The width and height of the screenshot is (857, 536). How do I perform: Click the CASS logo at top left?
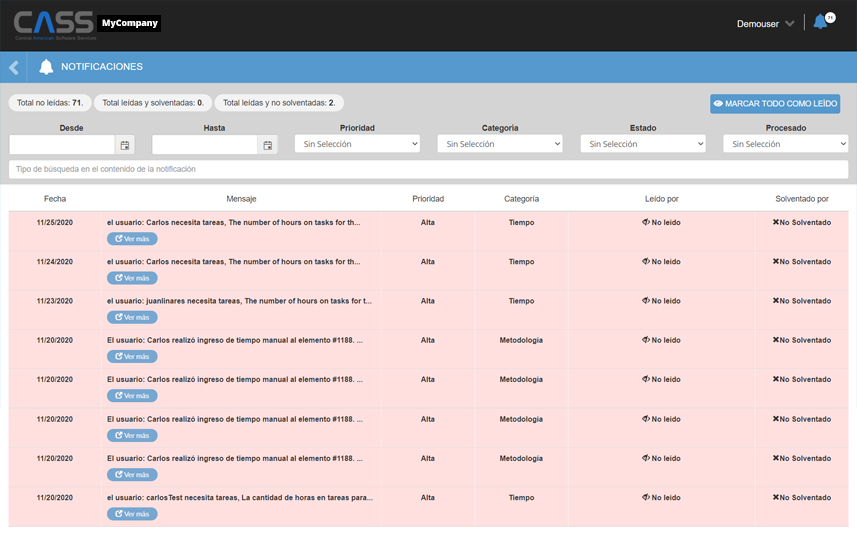tap(54, 24)
